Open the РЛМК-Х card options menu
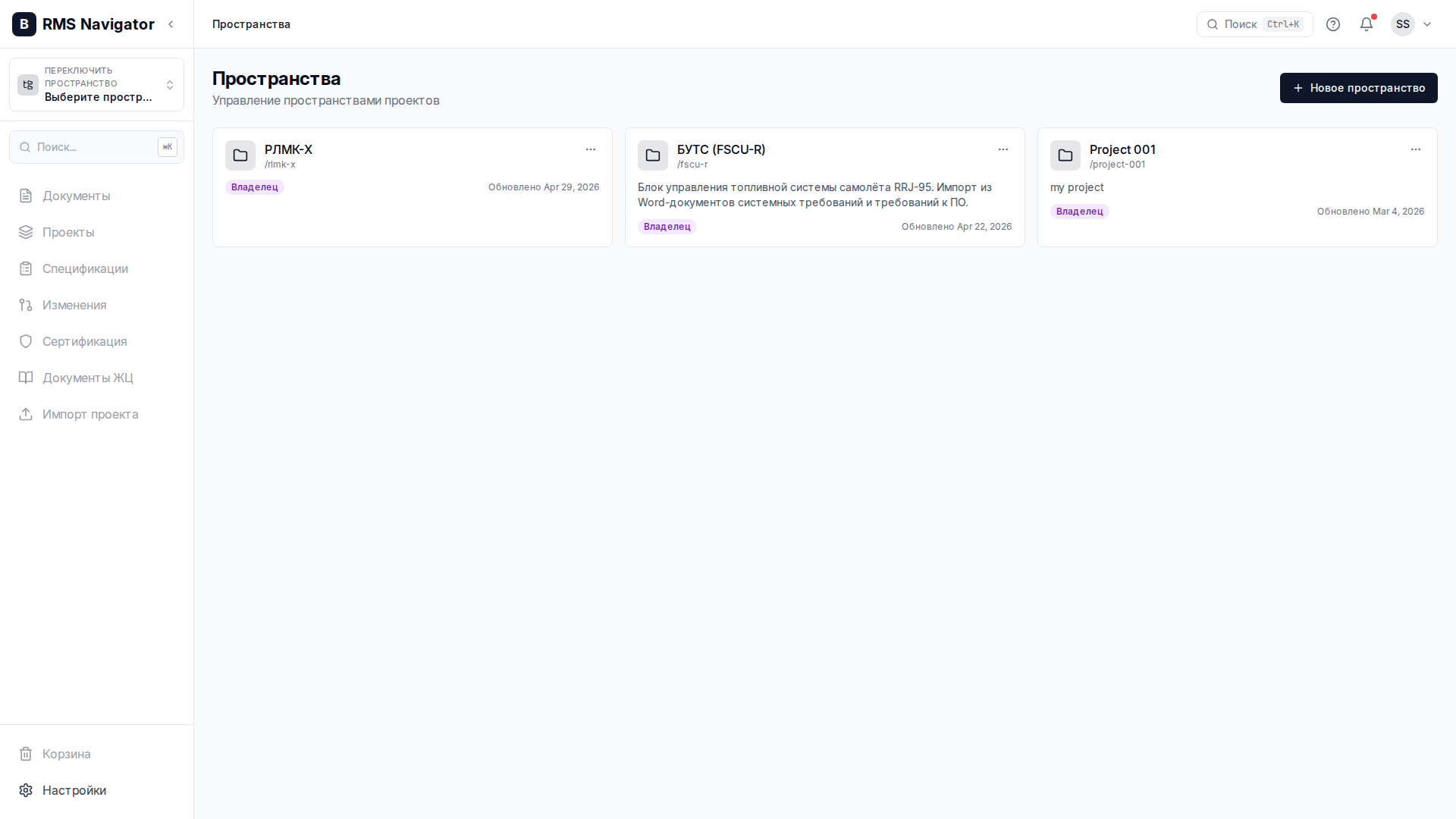The height and width of the screenshot is (819, 1456). (591, 149)
